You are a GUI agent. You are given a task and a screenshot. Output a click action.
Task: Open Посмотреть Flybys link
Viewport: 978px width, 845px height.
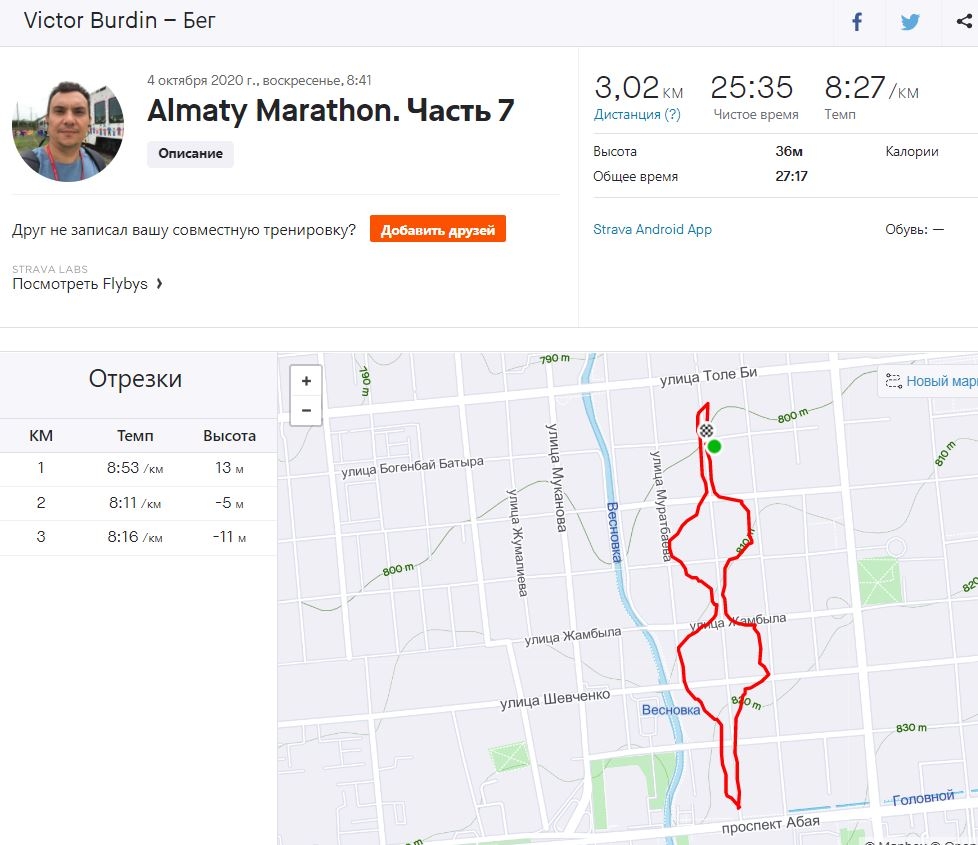coord(80,284)
